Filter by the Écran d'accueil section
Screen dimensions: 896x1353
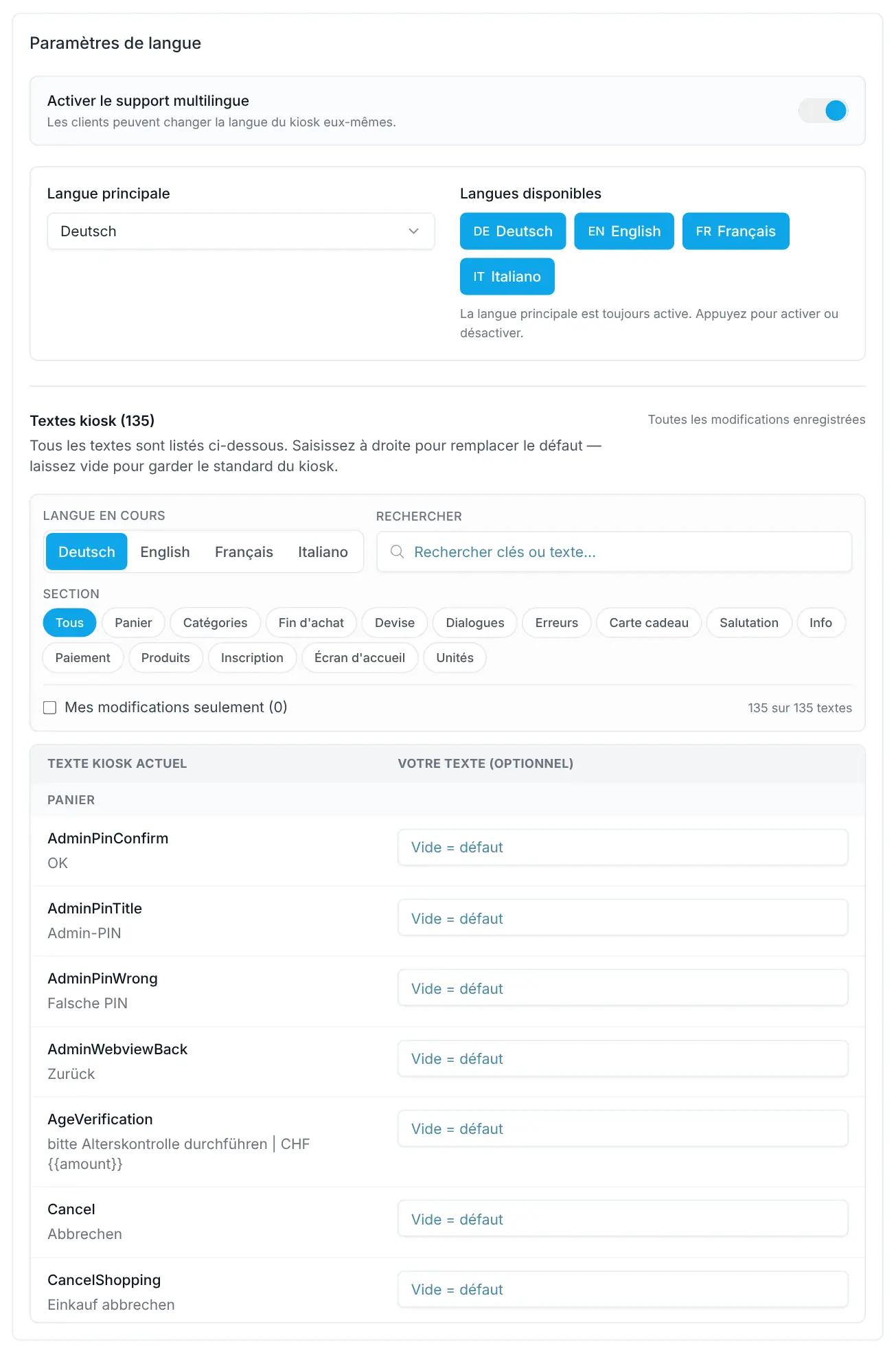[x=360, y=658]
